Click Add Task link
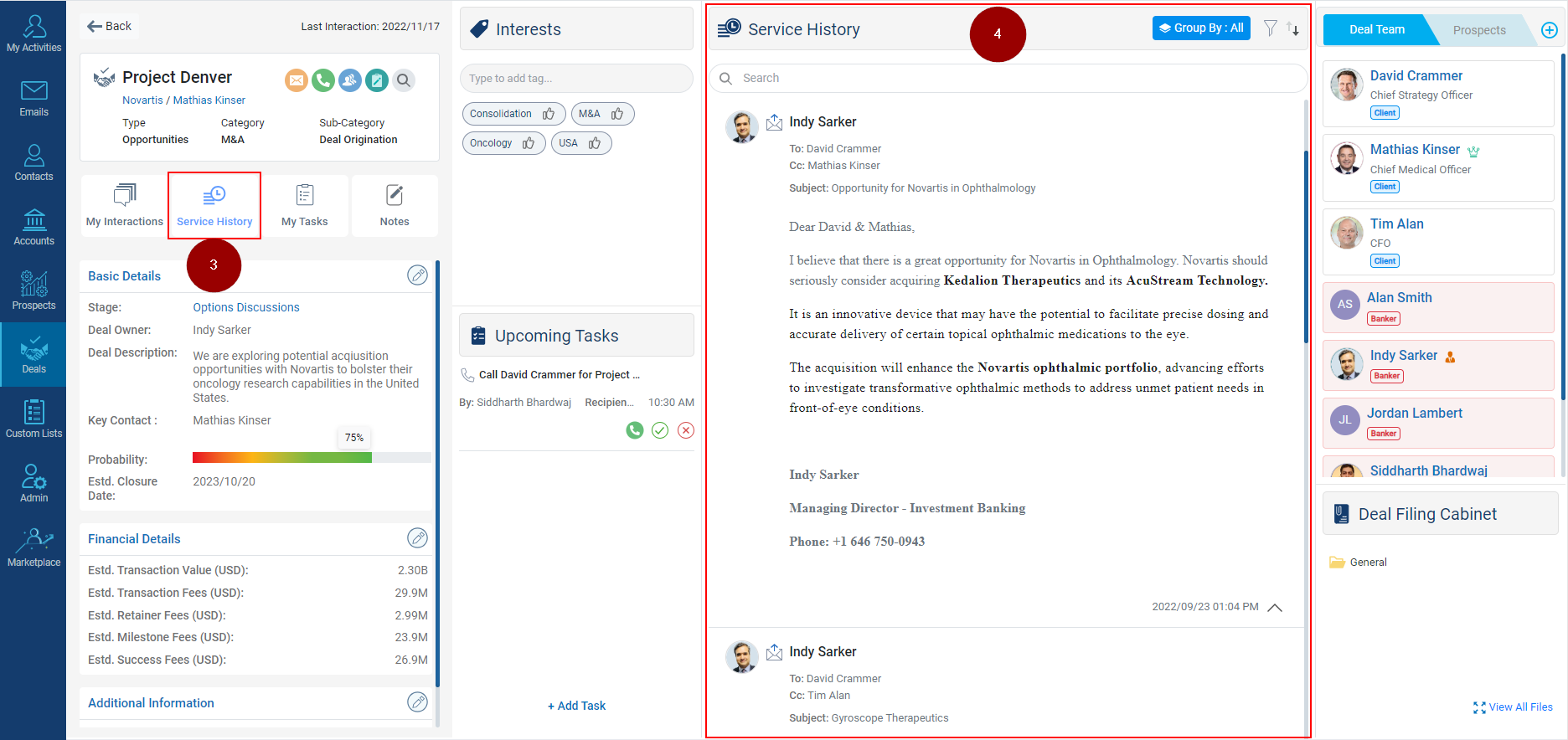Screen dimensions: 1568x740 [x=576, y=706]
